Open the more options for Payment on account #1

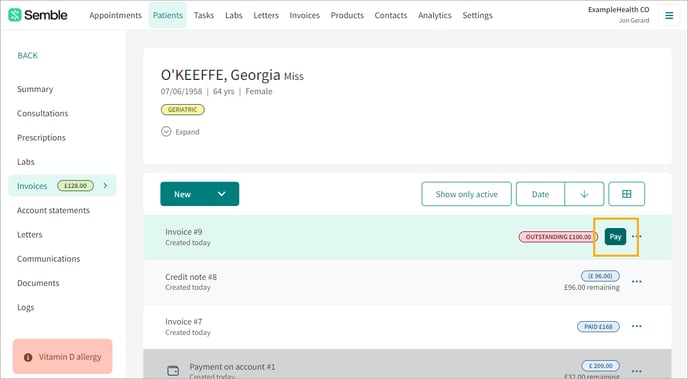(637, 371)
